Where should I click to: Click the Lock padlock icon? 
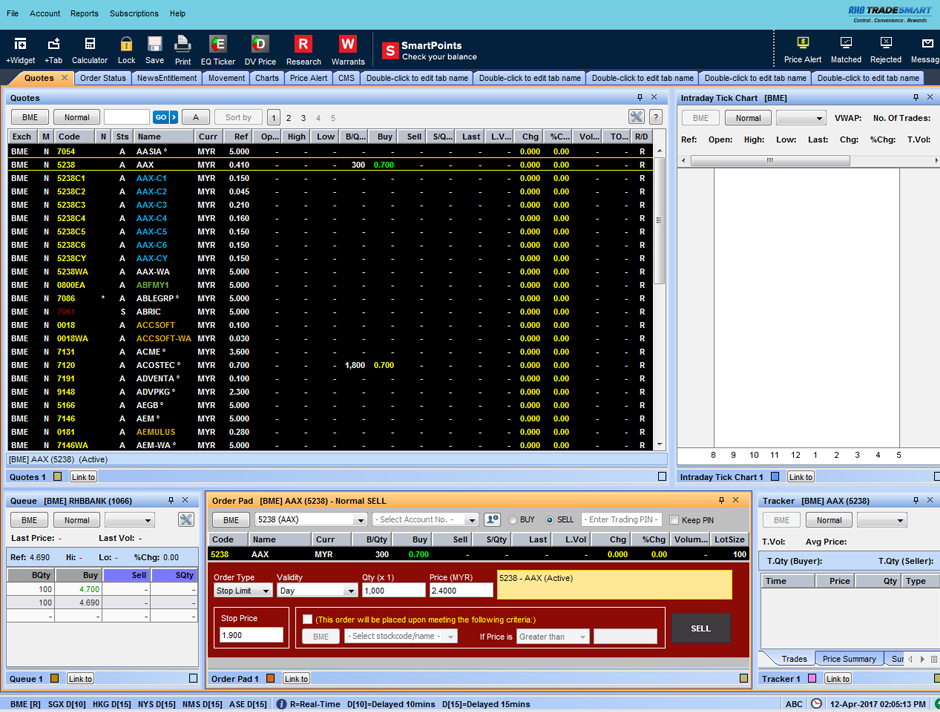pos(126,50)
